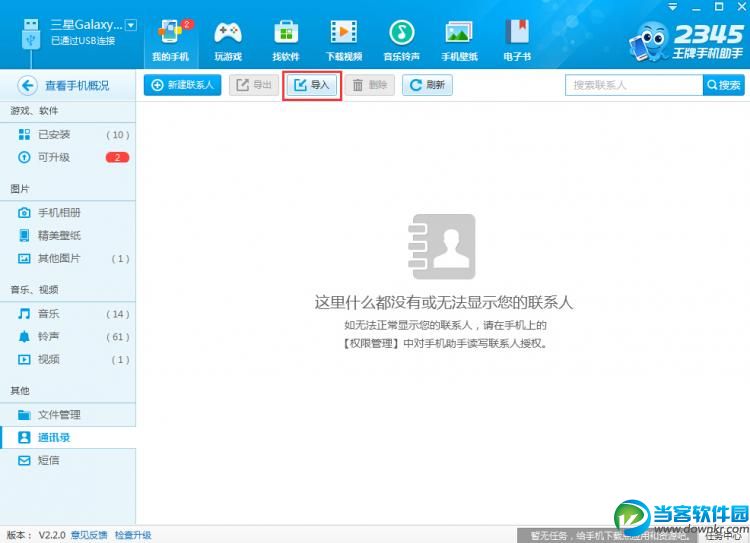Open 文件管理 in the sidebar
This screenshot has width=750, height=543.
pyautogui.click(x=68, y=415)
